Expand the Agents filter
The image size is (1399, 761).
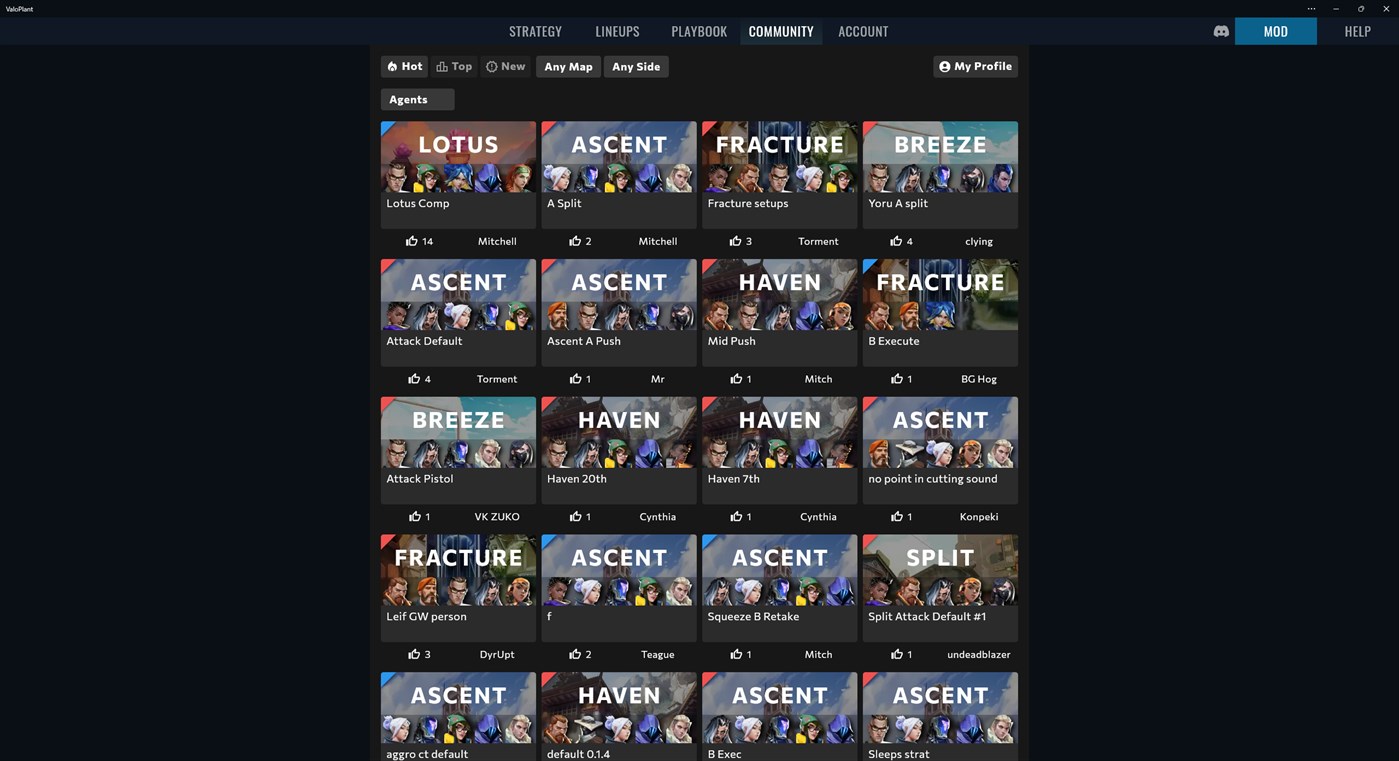pos(417,99)
